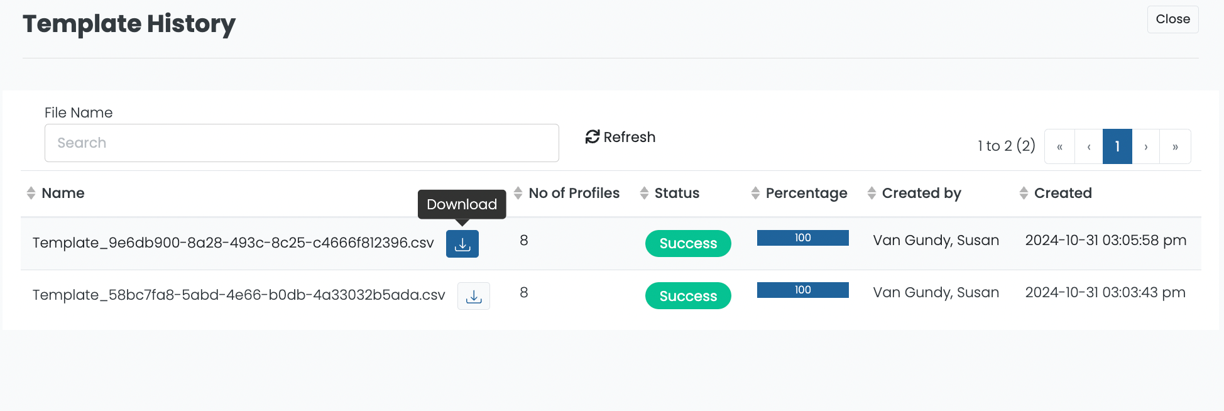Click the first row's 100 percent progress bar
The height and width of the screenshot is (411, 1224).
tap(802, 238)
